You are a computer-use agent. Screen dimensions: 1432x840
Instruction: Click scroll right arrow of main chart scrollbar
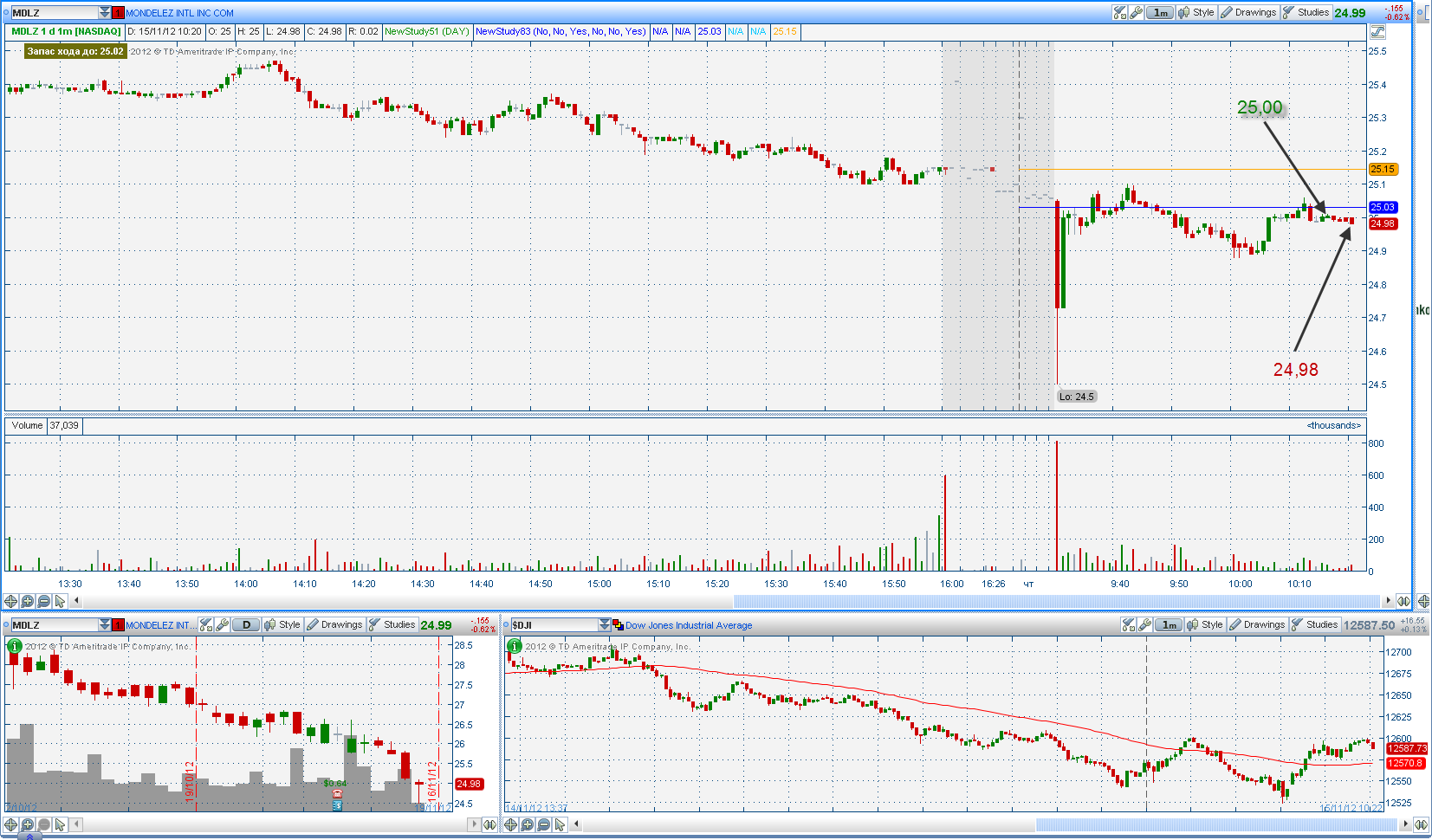pyautogui.click(x=1389, y=601)
